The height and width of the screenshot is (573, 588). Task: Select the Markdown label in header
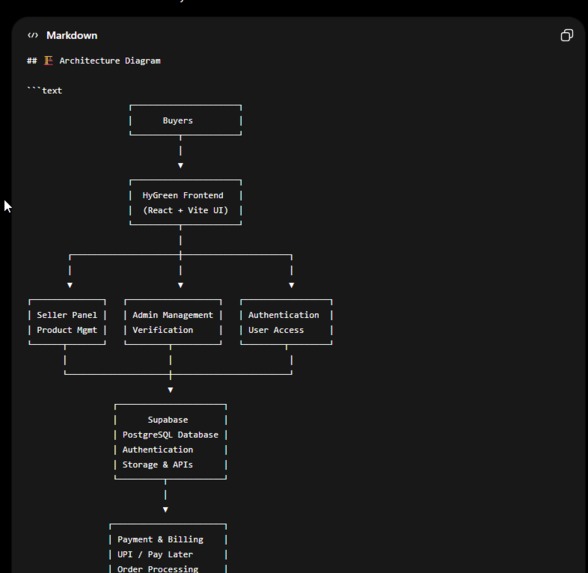point(72,35)
